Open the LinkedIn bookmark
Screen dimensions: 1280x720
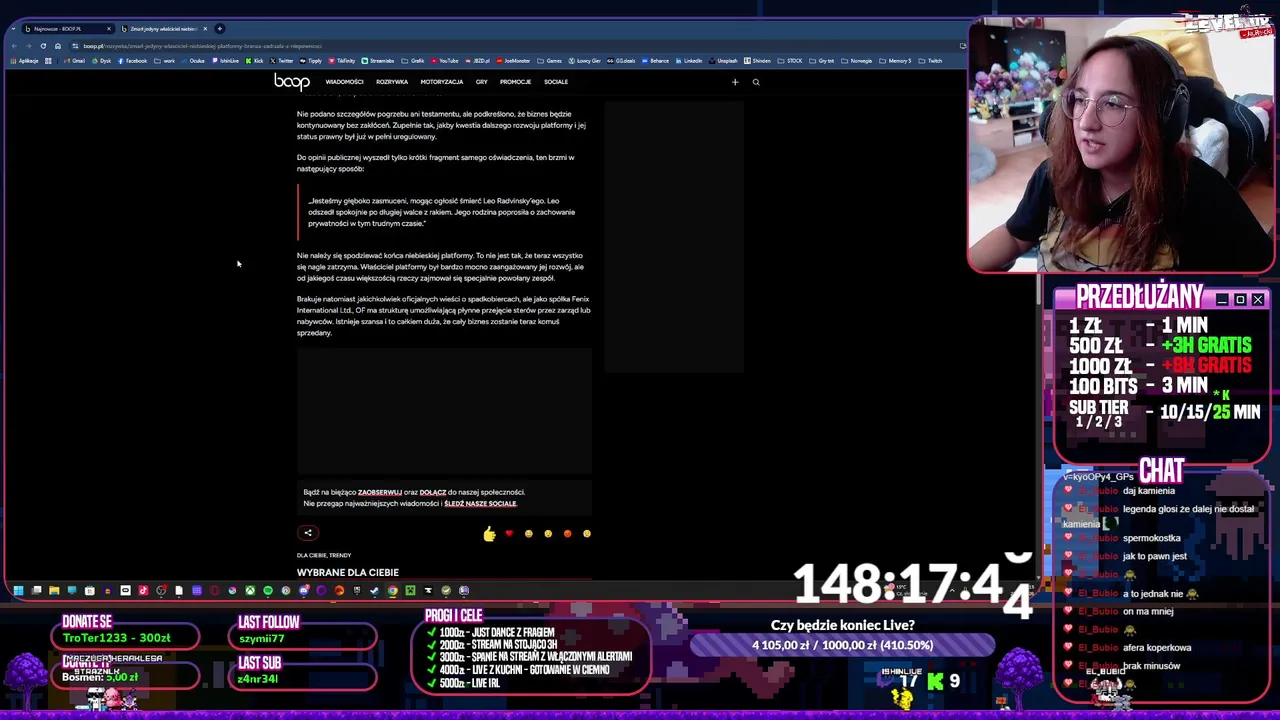click(x=689, y=61)
